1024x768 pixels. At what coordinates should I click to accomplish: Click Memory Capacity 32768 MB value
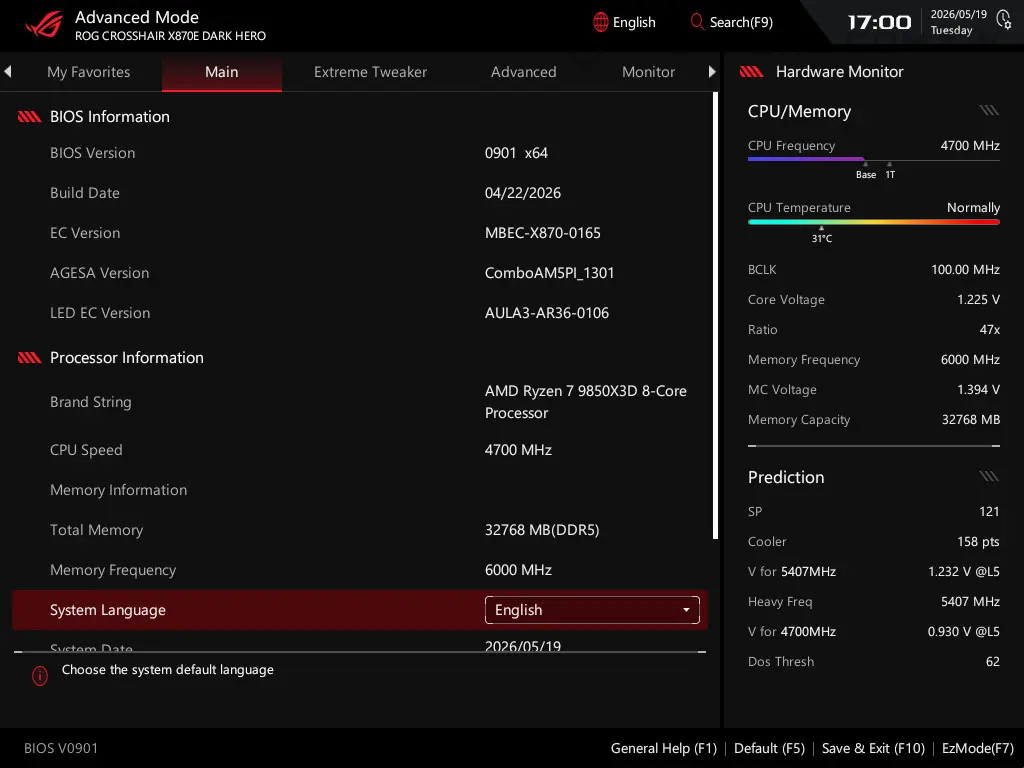coord(970,419)
